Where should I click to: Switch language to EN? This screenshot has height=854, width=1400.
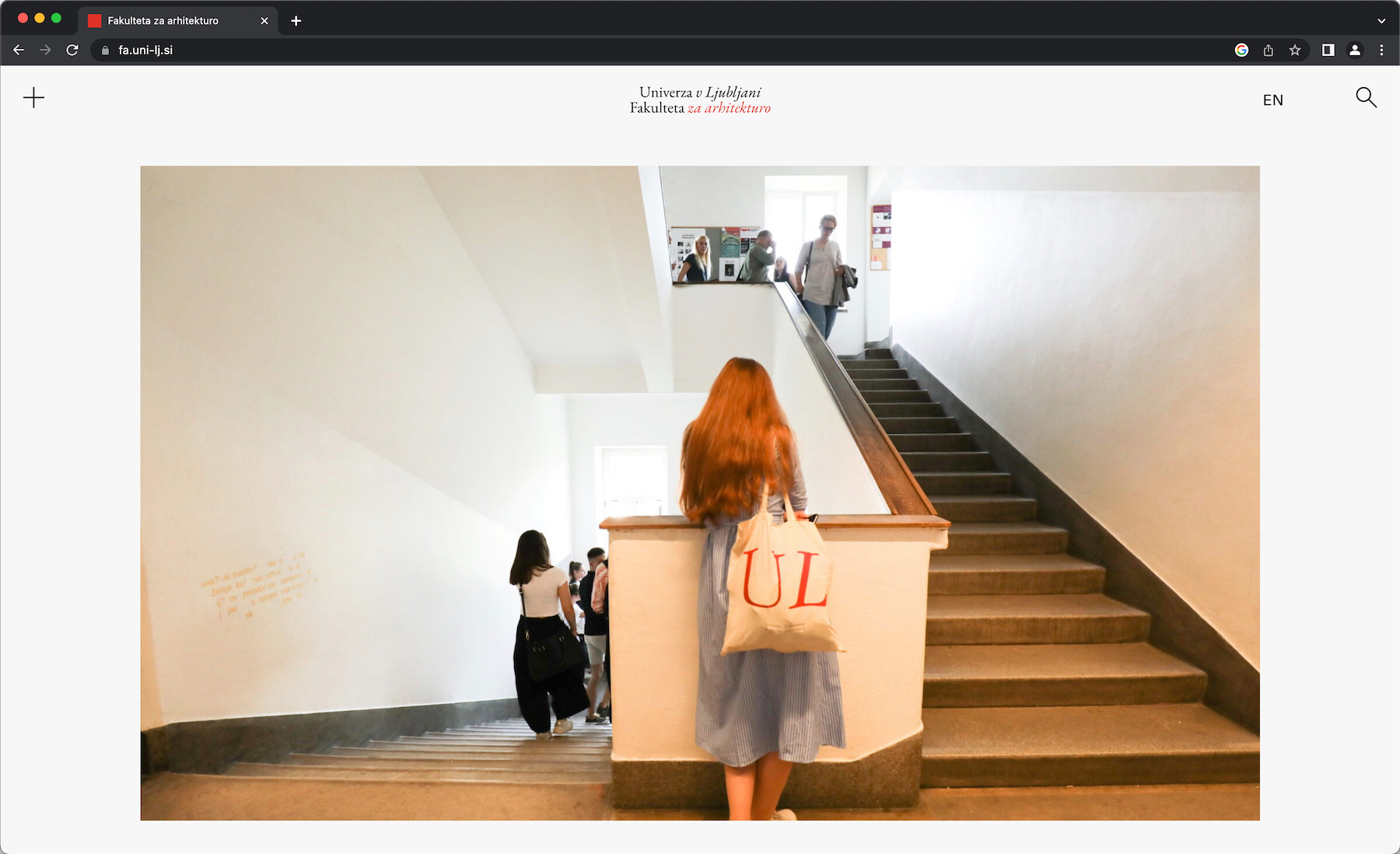point(1272,100)
